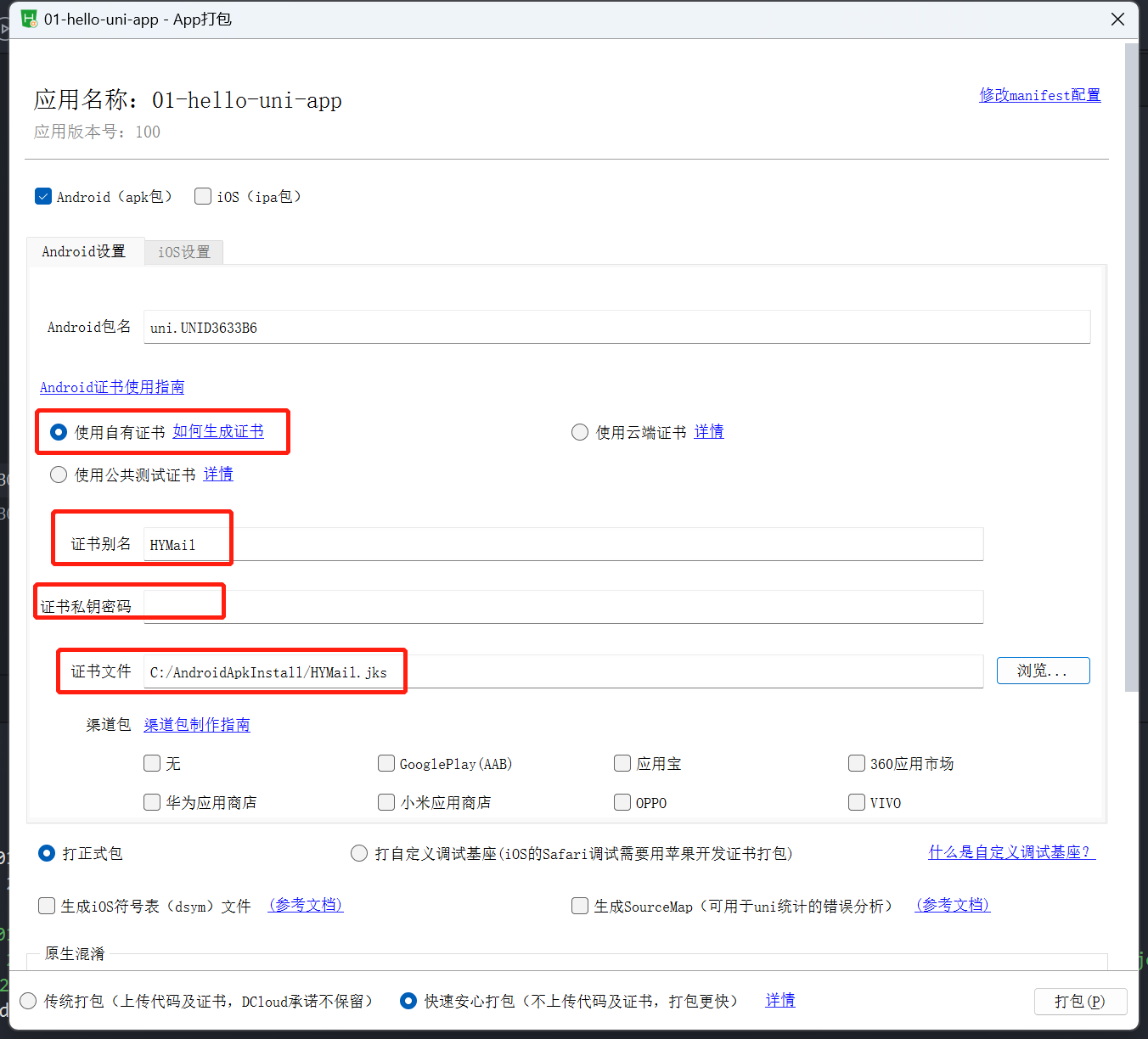This screenshot has width=1148, height=1039.
Task: Tick the 华为应用商店 channel checkbox
Action: [x=152, y=802]
